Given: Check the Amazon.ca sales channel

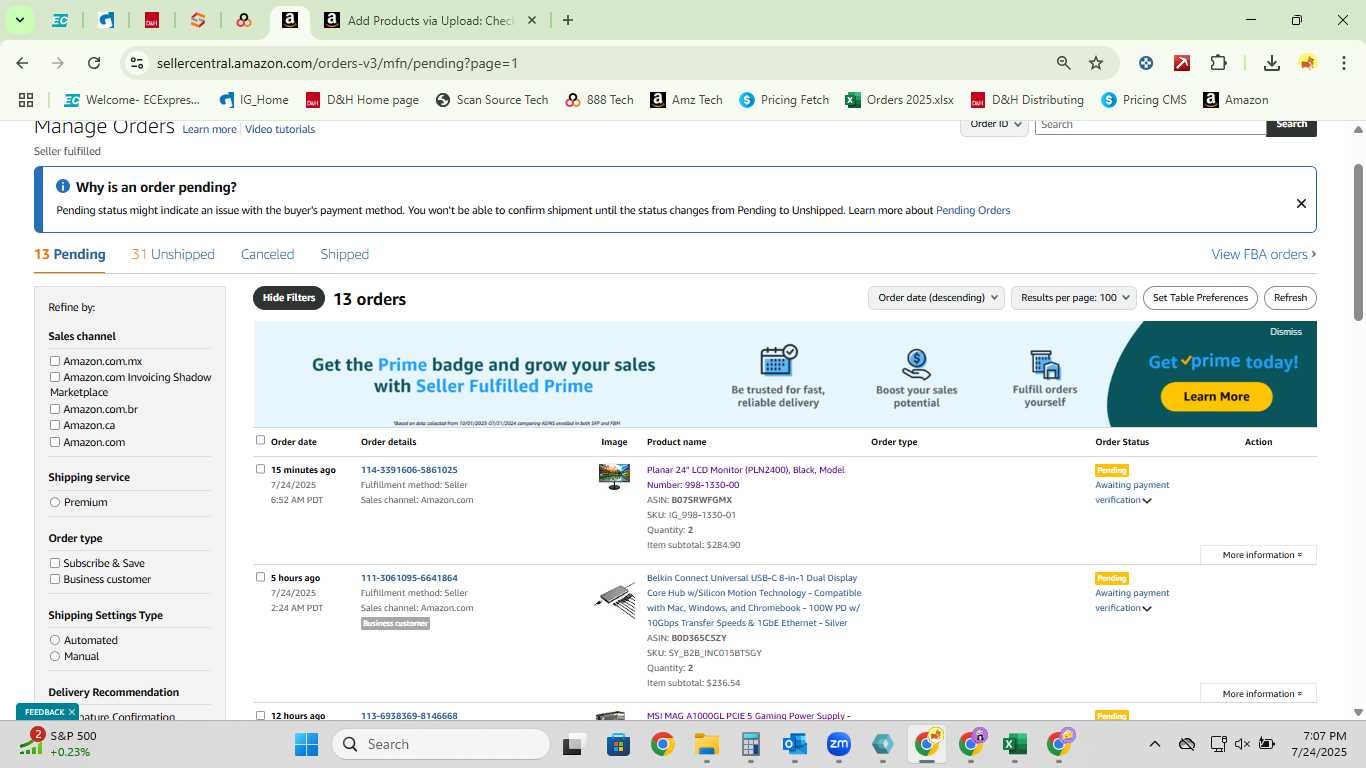Looking at the screenshot, I should coord(55,425).
